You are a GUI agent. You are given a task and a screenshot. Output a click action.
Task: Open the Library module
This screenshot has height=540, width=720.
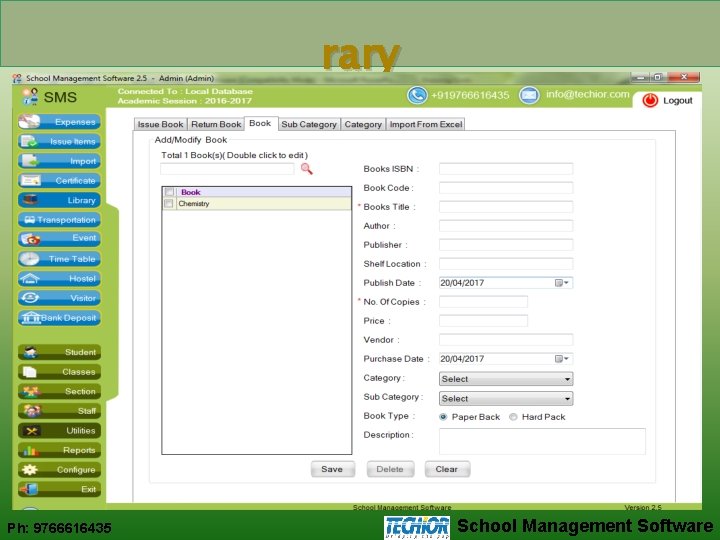[59, 200]
